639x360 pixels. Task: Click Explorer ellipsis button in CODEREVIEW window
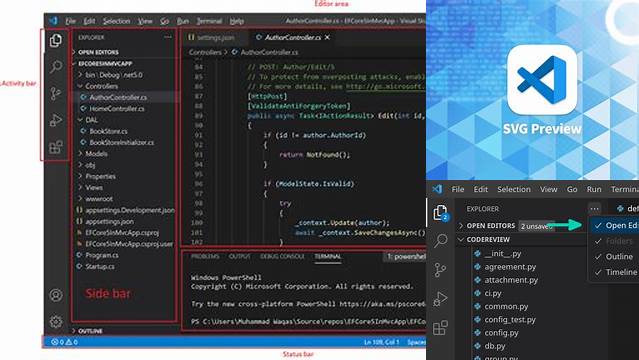(x=595, y=209)
